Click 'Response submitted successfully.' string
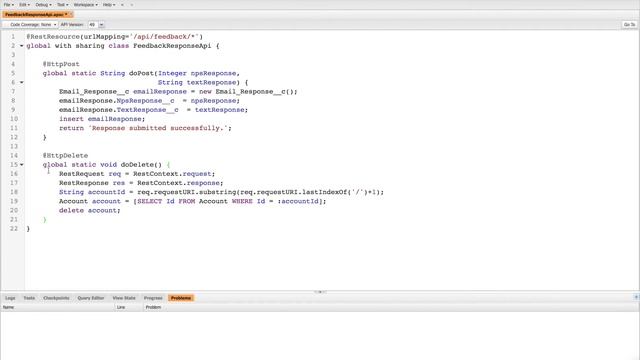The width and height of the screenshot is (640, 360). 158,128
